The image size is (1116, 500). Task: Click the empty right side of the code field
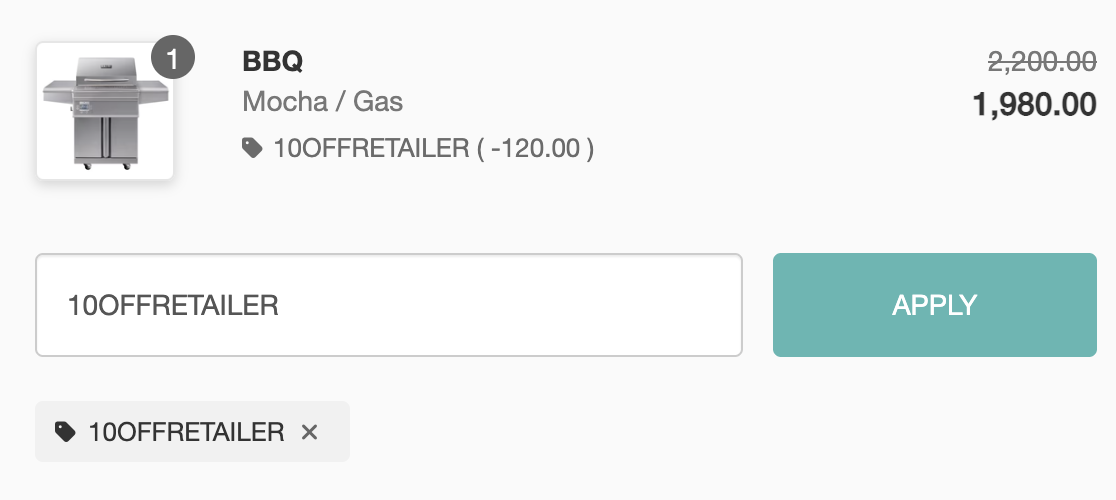click(x=600, y=305)
